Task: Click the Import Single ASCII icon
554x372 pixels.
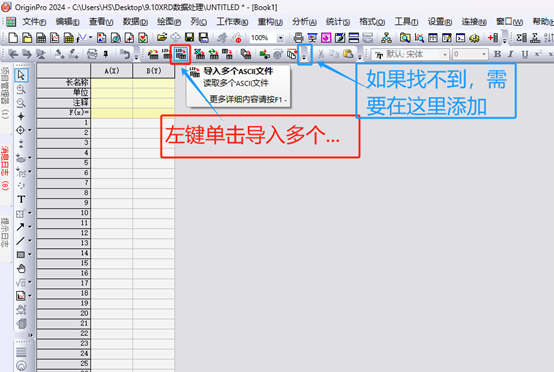Action: (x=167, y=54)
